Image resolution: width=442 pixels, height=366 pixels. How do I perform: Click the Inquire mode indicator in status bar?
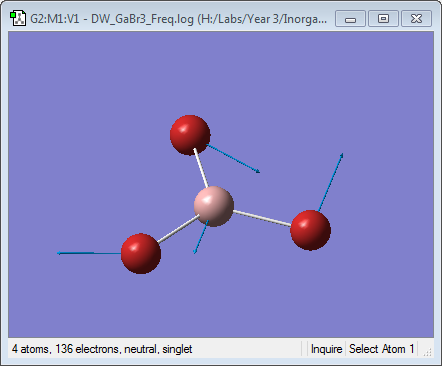(x=326, y=349)
